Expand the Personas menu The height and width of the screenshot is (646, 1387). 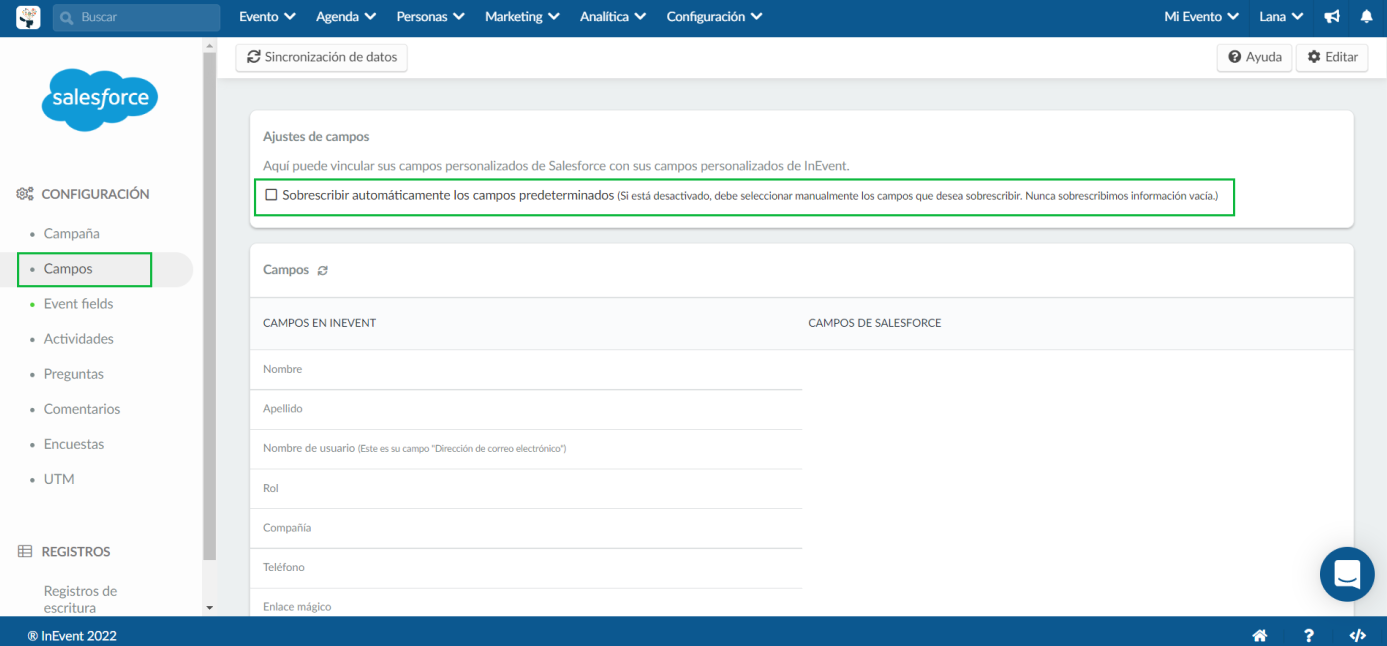click(430, 17)
